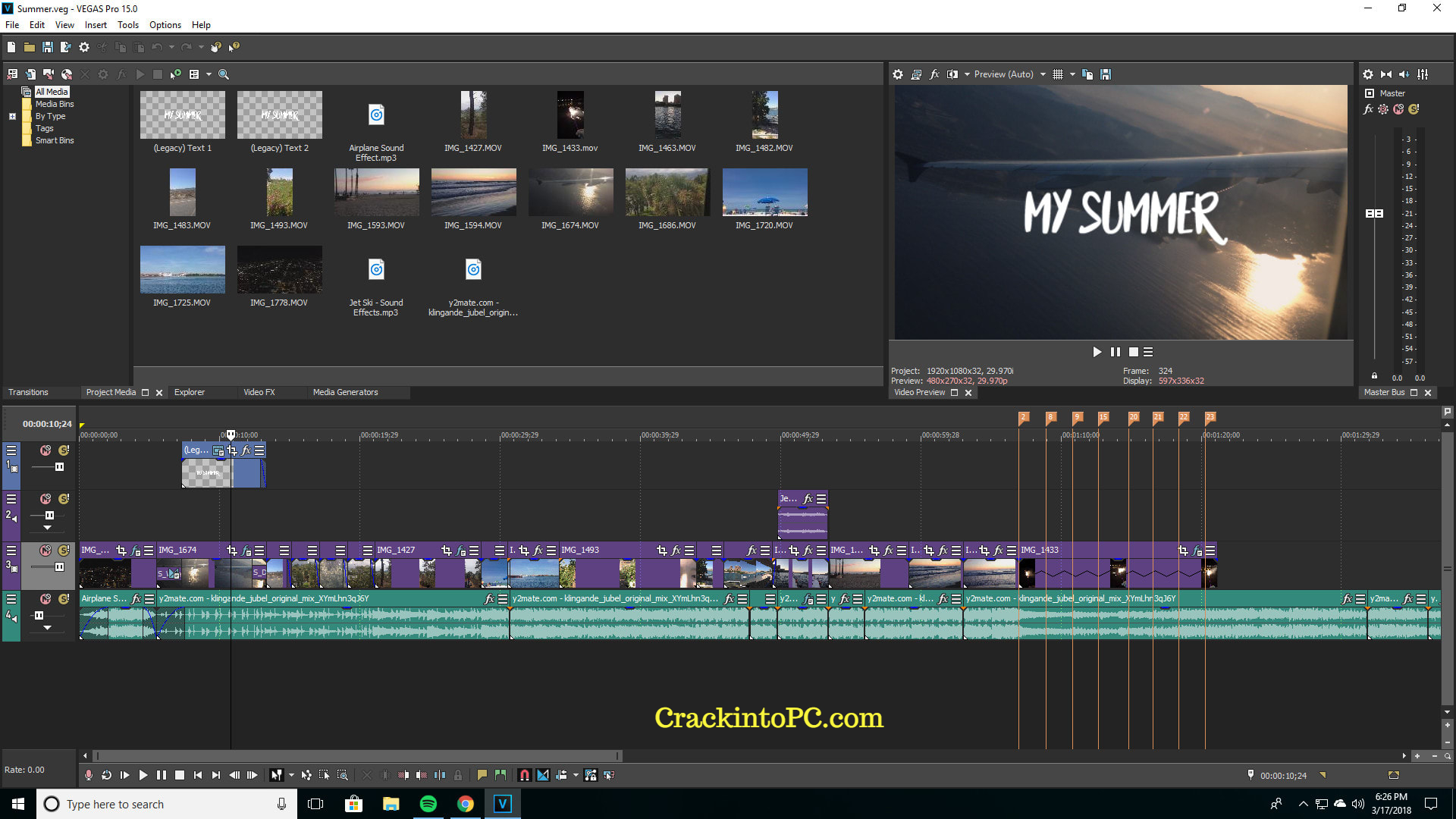This screenshot has height=819, width=1456.
Task: Switch to the Video FX tab
Action: 257,391
